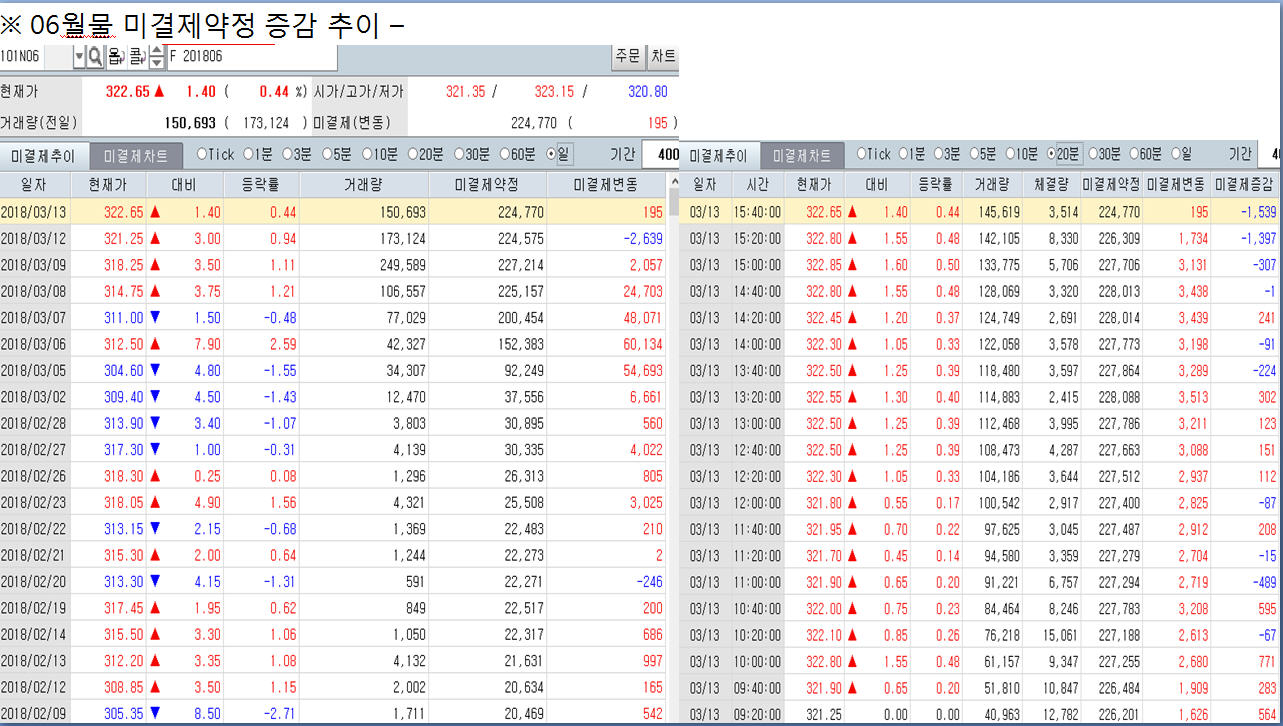Click the F 201806 contract name field
Viewport: 1283px width, 726px height.
[x=252, y=57]
